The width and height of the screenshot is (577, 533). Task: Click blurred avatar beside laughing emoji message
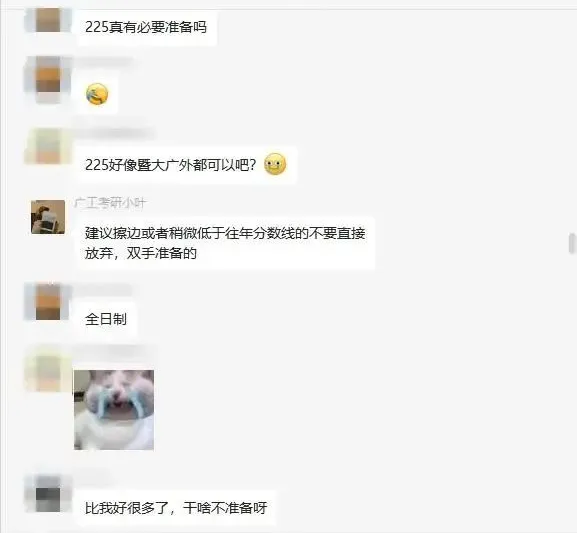click(48, 80)
